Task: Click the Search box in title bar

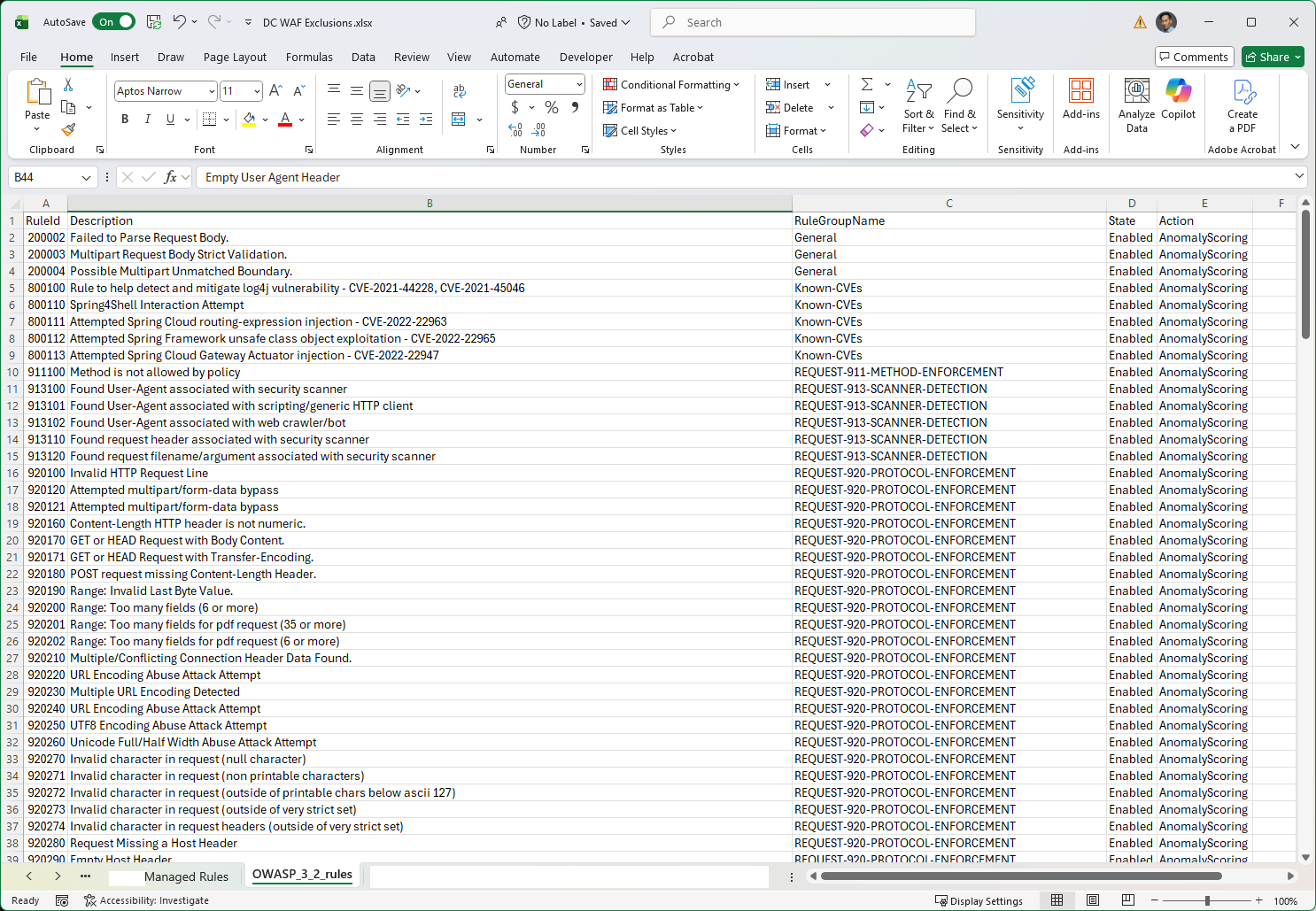Action: point(813,22)
